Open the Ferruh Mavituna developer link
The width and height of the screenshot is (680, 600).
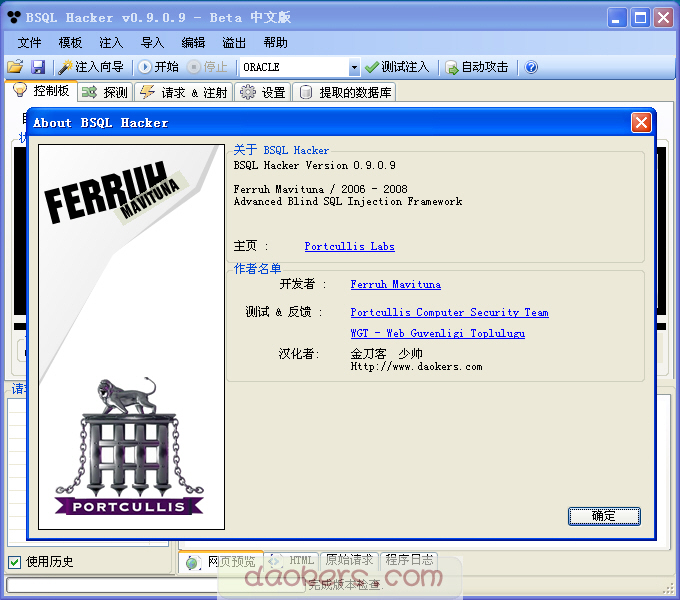396,284
